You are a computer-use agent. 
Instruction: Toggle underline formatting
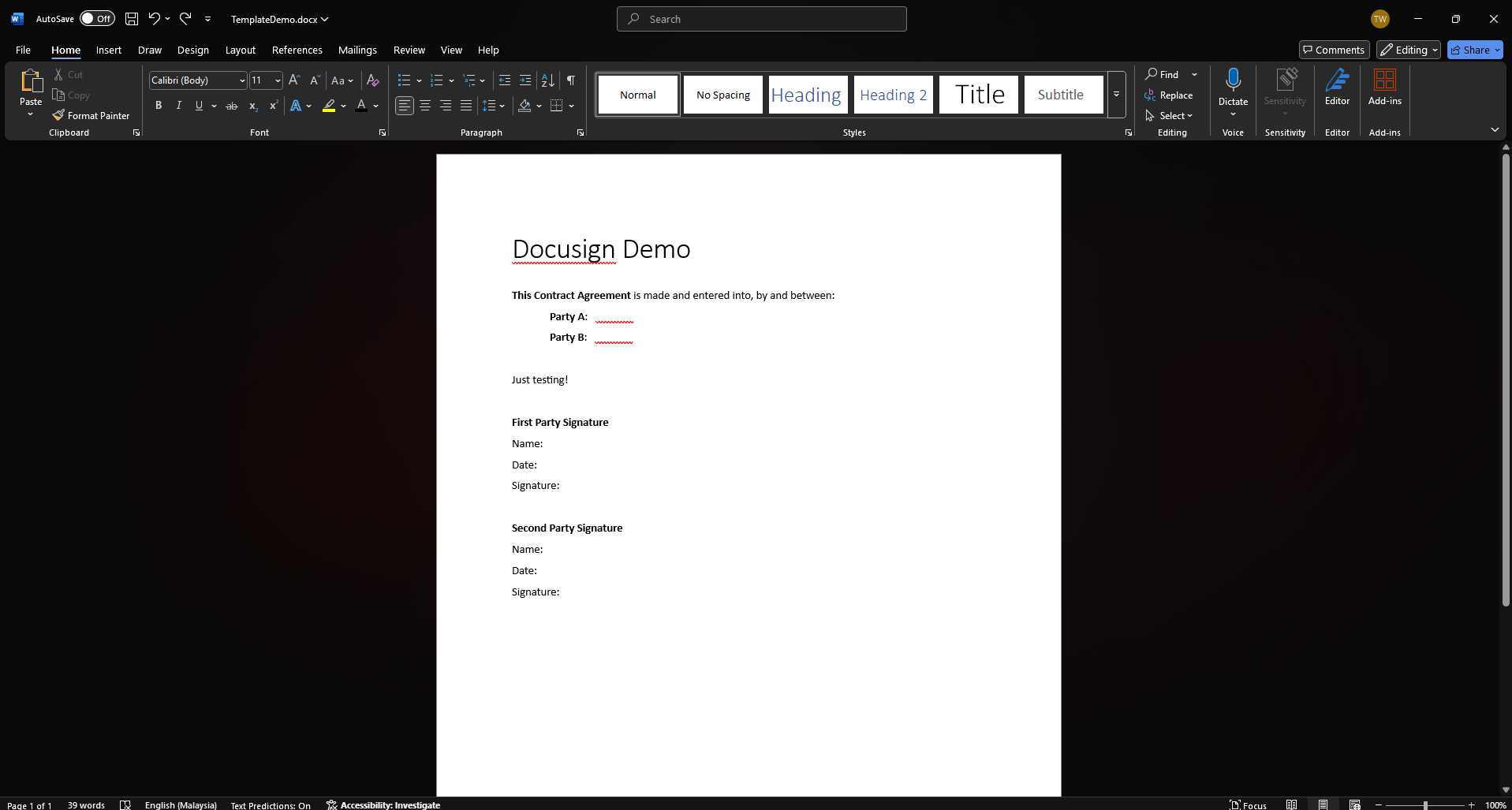199,105
